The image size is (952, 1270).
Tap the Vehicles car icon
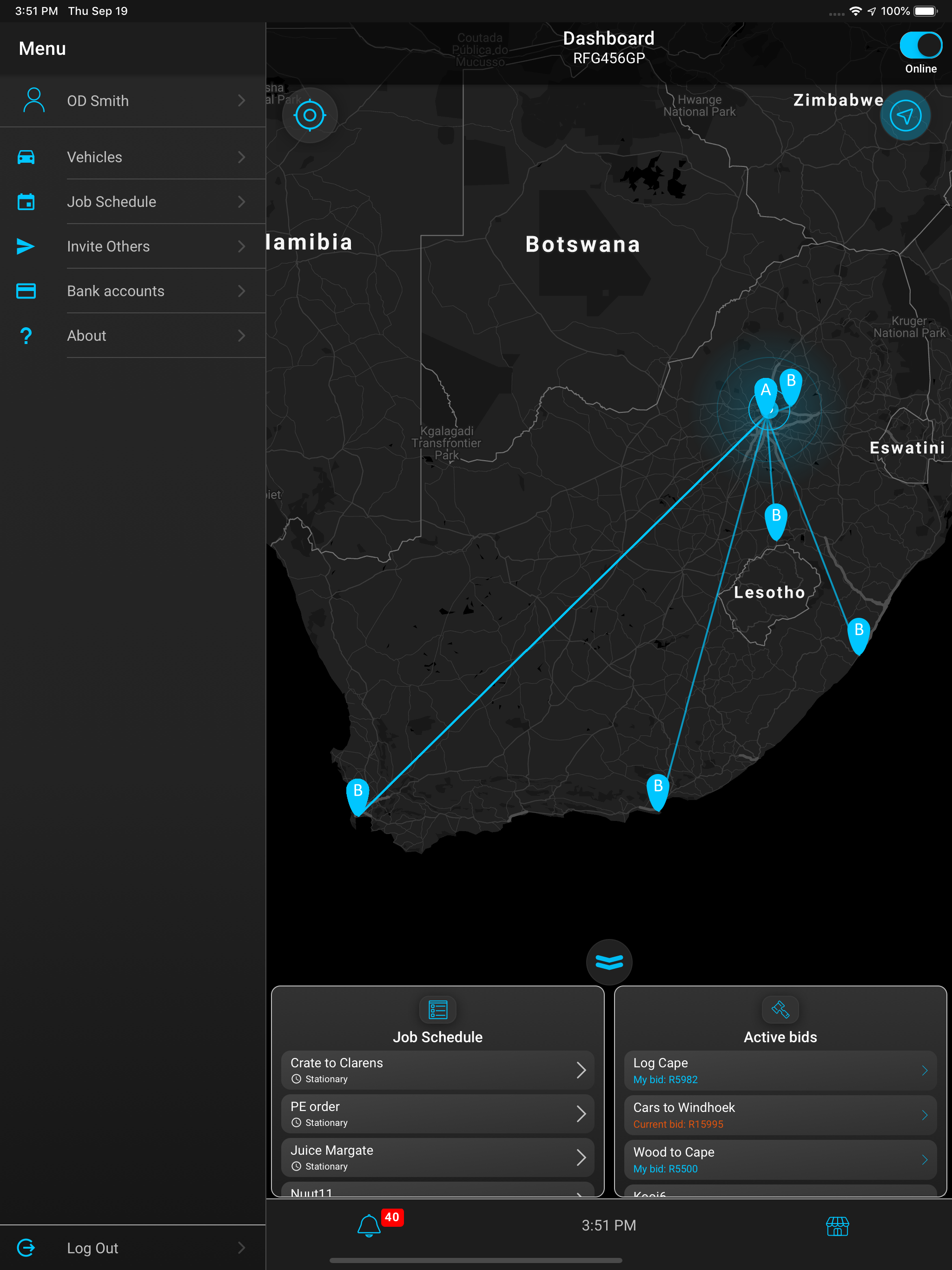tap(26, 157)
